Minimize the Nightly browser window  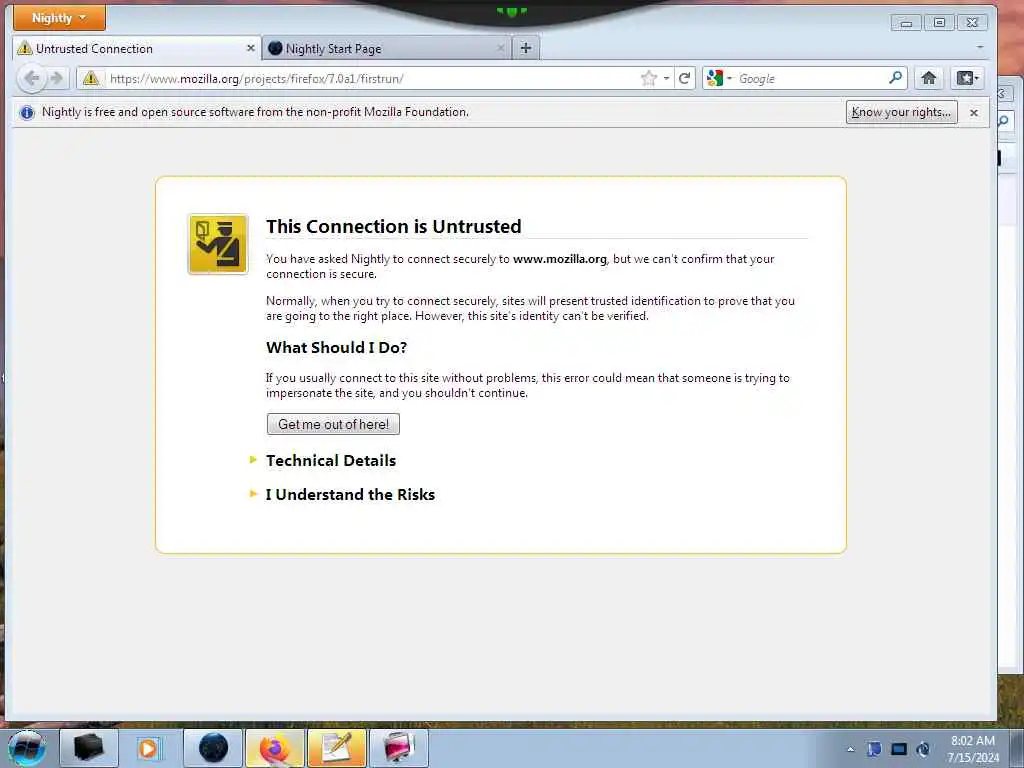tap(906, 23)
